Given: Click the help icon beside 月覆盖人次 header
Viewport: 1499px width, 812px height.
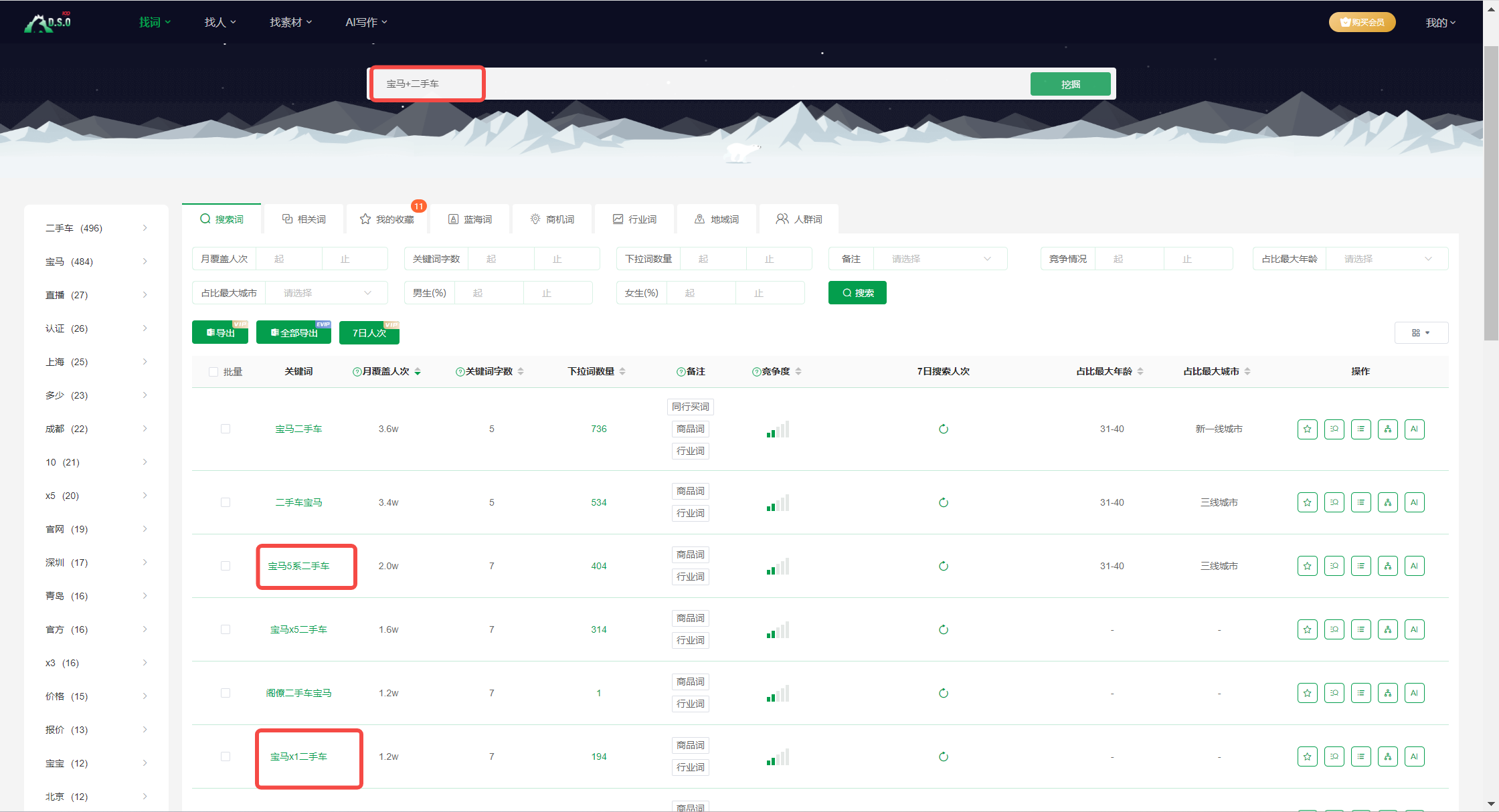Looking at the screenshot, I should [357, 372].
